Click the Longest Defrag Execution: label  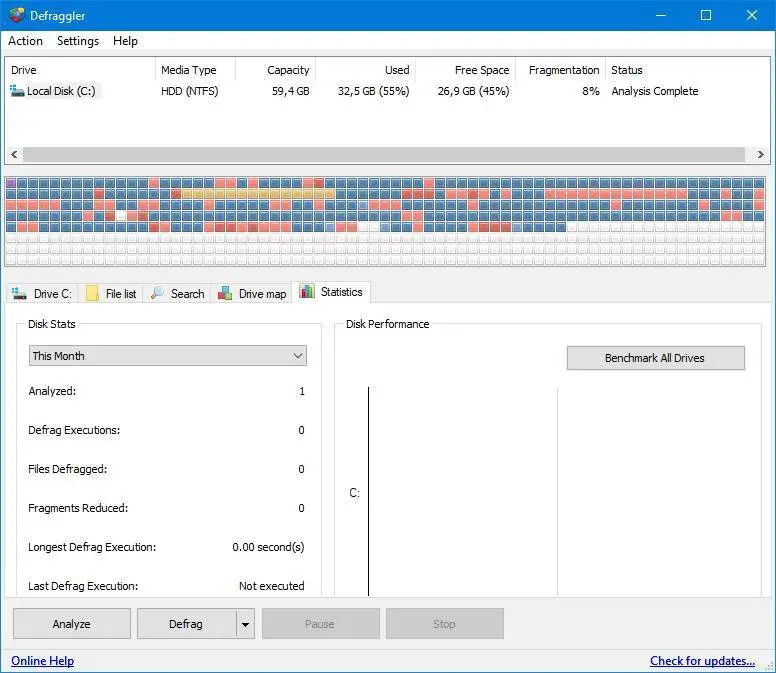[x=92, y=547]
